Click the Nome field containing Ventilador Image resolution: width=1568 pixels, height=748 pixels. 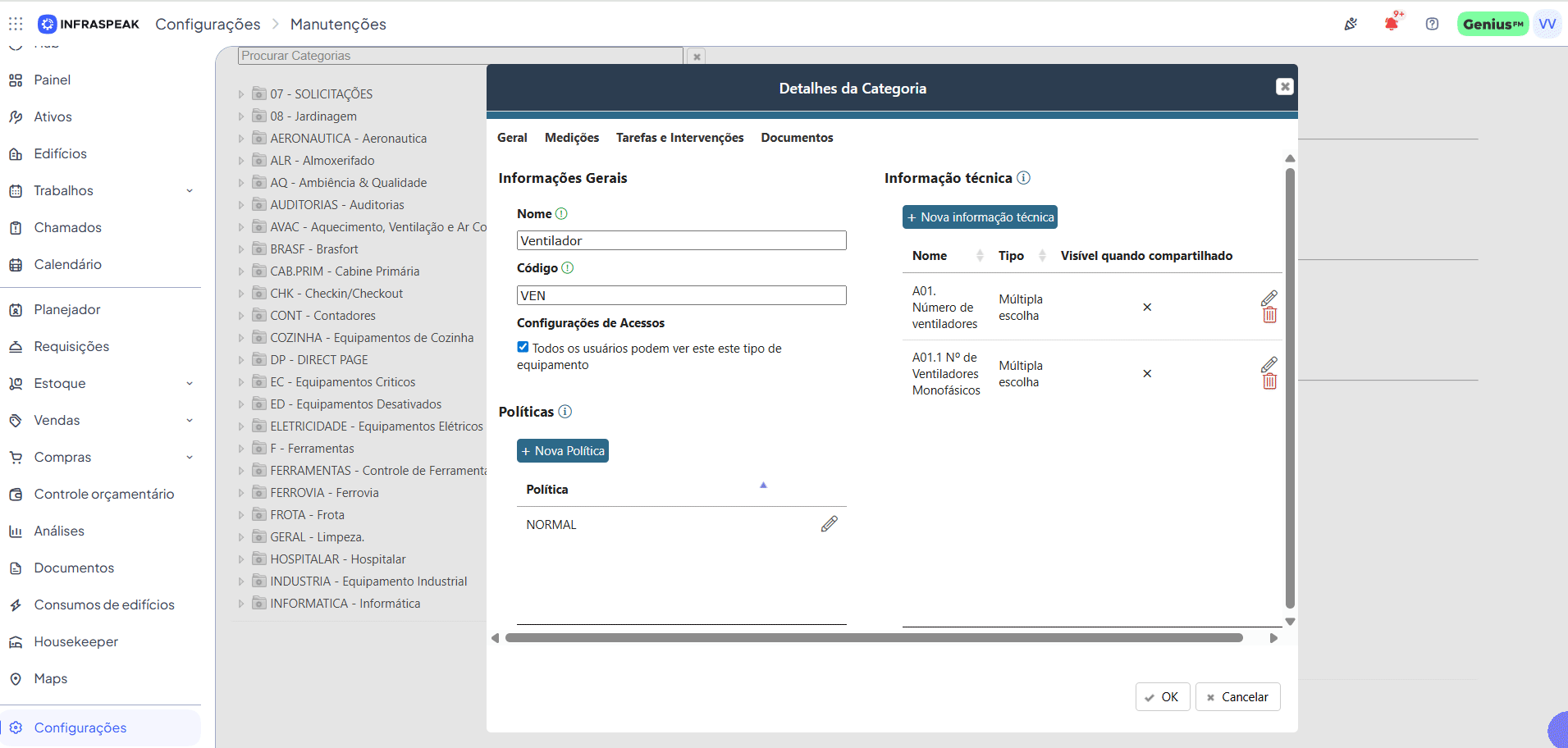tap(681, 240)
